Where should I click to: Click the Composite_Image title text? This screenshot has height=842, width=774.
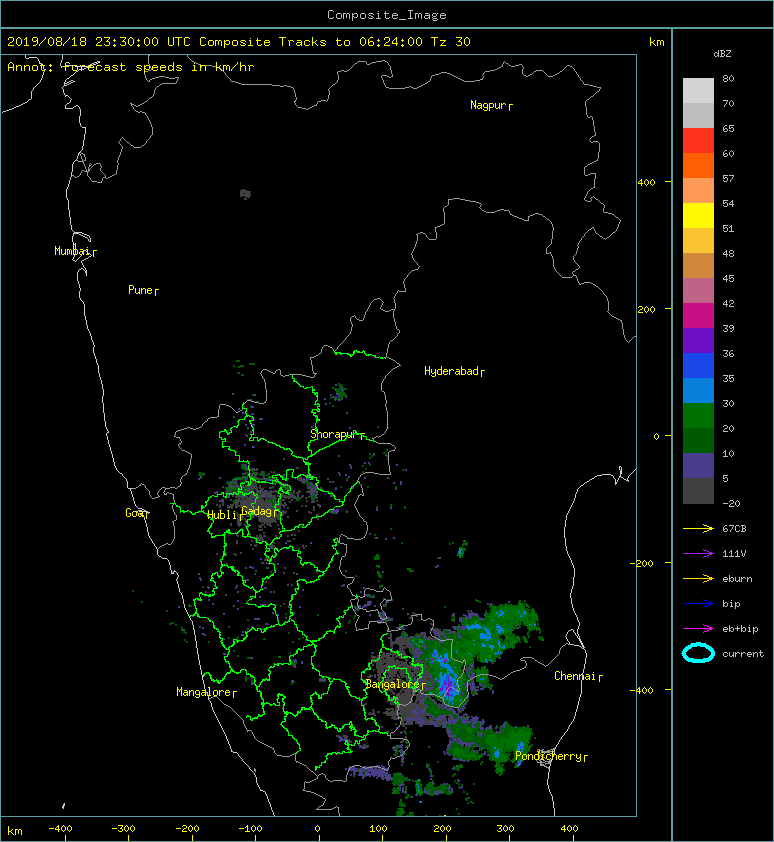point(387,15)
